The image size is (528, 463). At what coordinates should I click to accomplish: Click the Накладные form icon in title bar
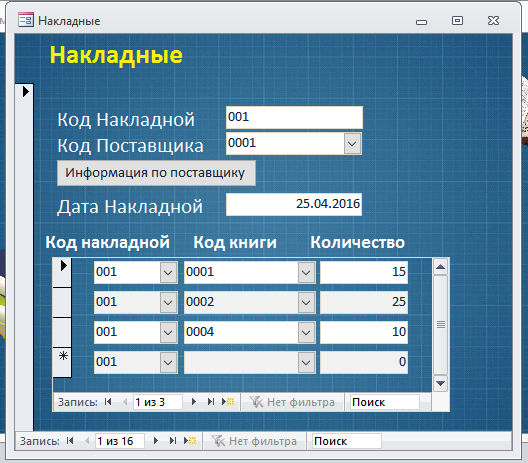point(26,20)
